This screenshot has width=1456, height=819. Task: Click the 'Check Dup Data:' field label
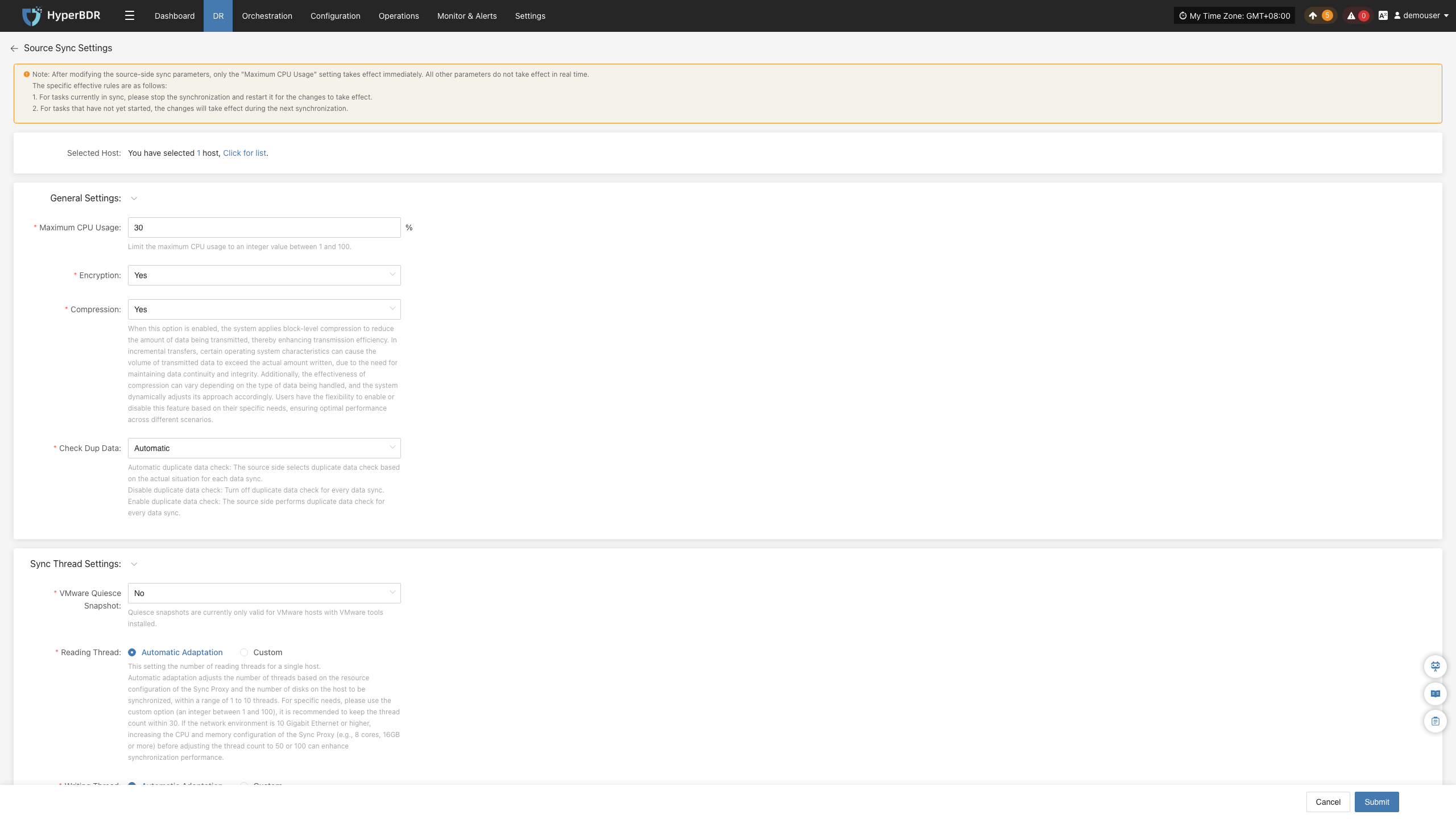pos(90,448)
